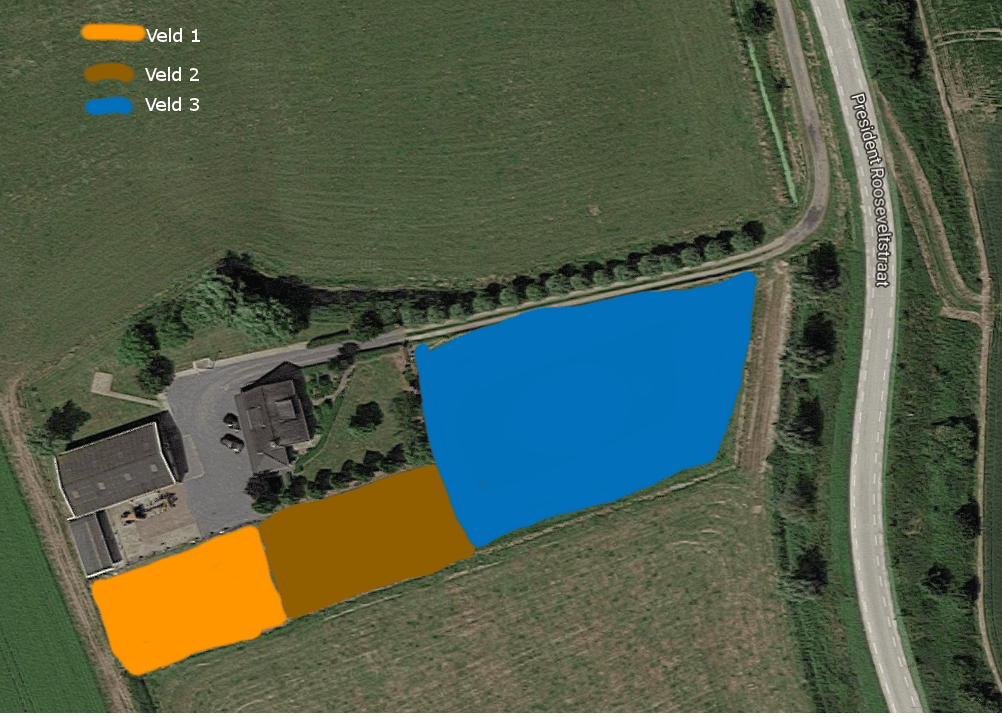Click the 'Veld 2' legend label
The height and width of the screenshot is (717, 1002).
(173, 75)
